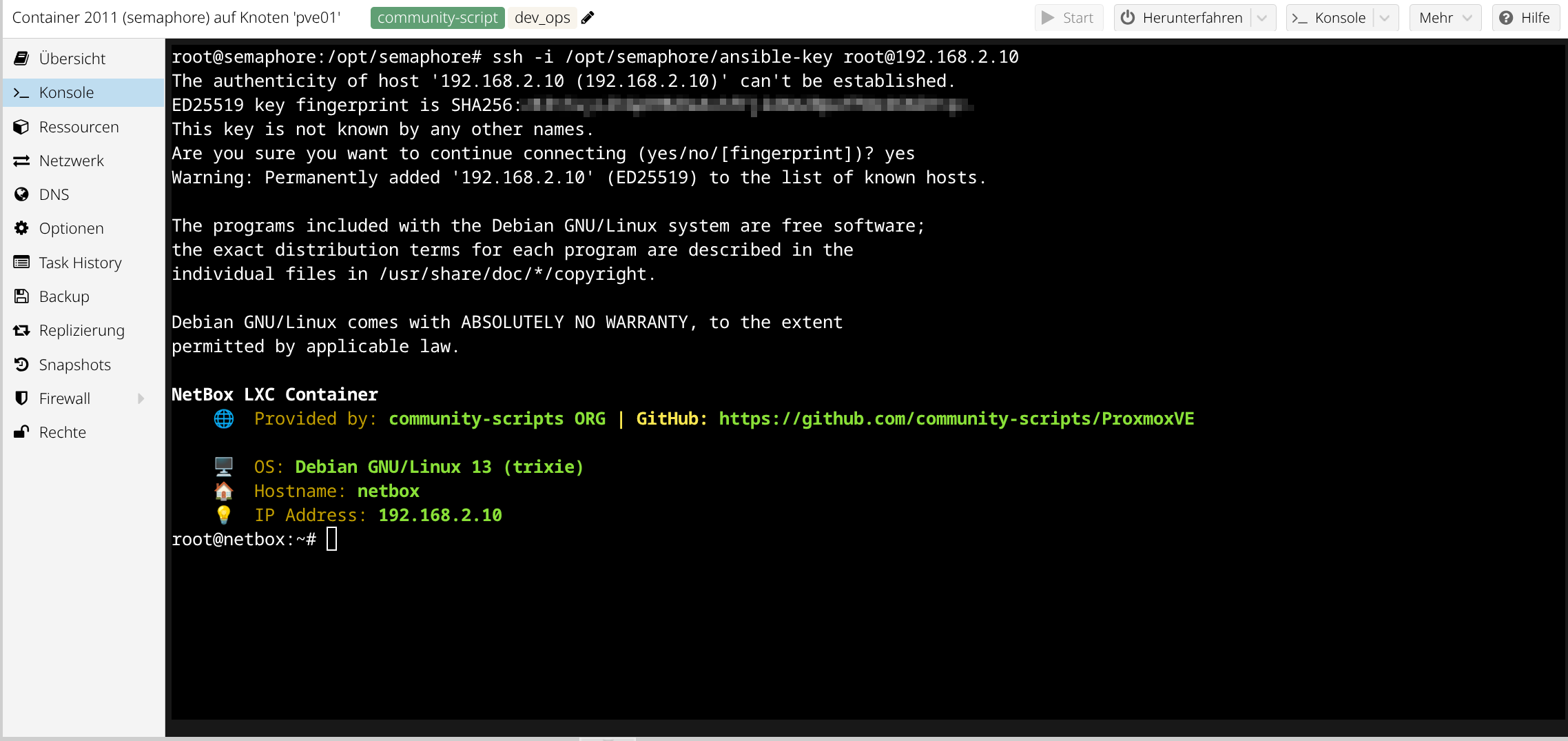Click the power icon on Herunterfahren

click(x=1128, y=17)
